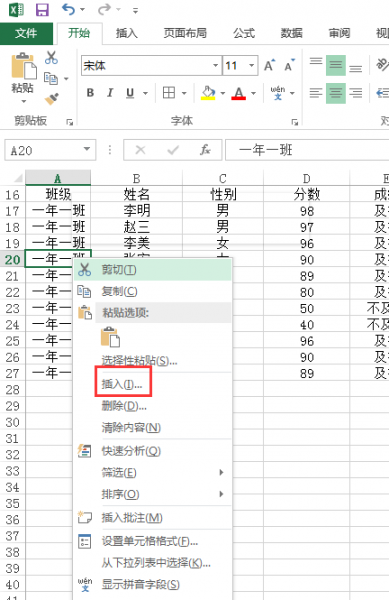Click the paste option icon in context menu
Viewport: 389px width, 600px height.
pos(110,337)
